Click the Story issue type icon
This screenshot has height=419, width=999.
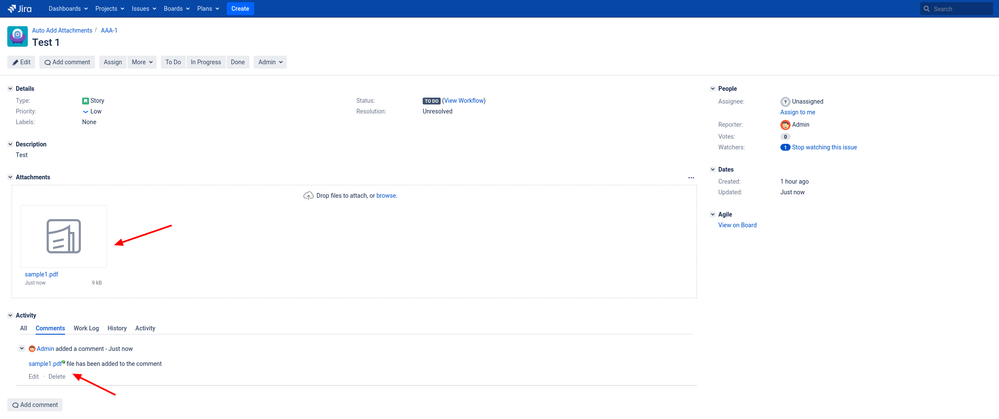point(85,101)
